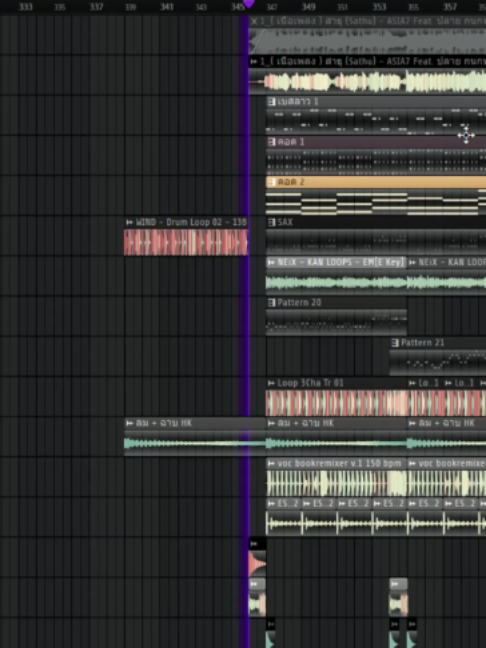
Task: Click the Lo..1 clip title starting at bar 355
Action: tap(428, 383)
